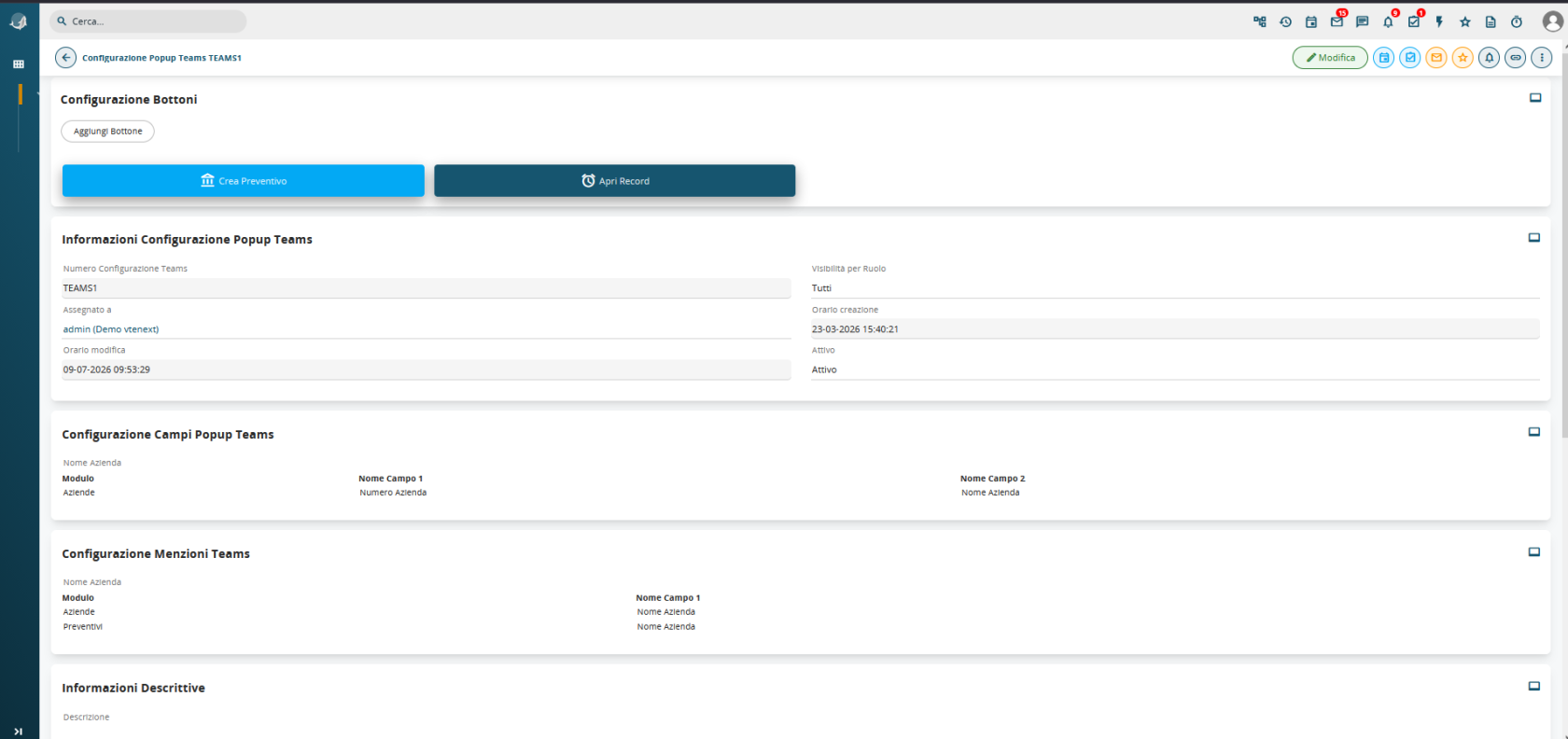Screen dimensions: 1568x739
Task: Open the stopwatch timer icon
Action: [x=1517, y=21]
